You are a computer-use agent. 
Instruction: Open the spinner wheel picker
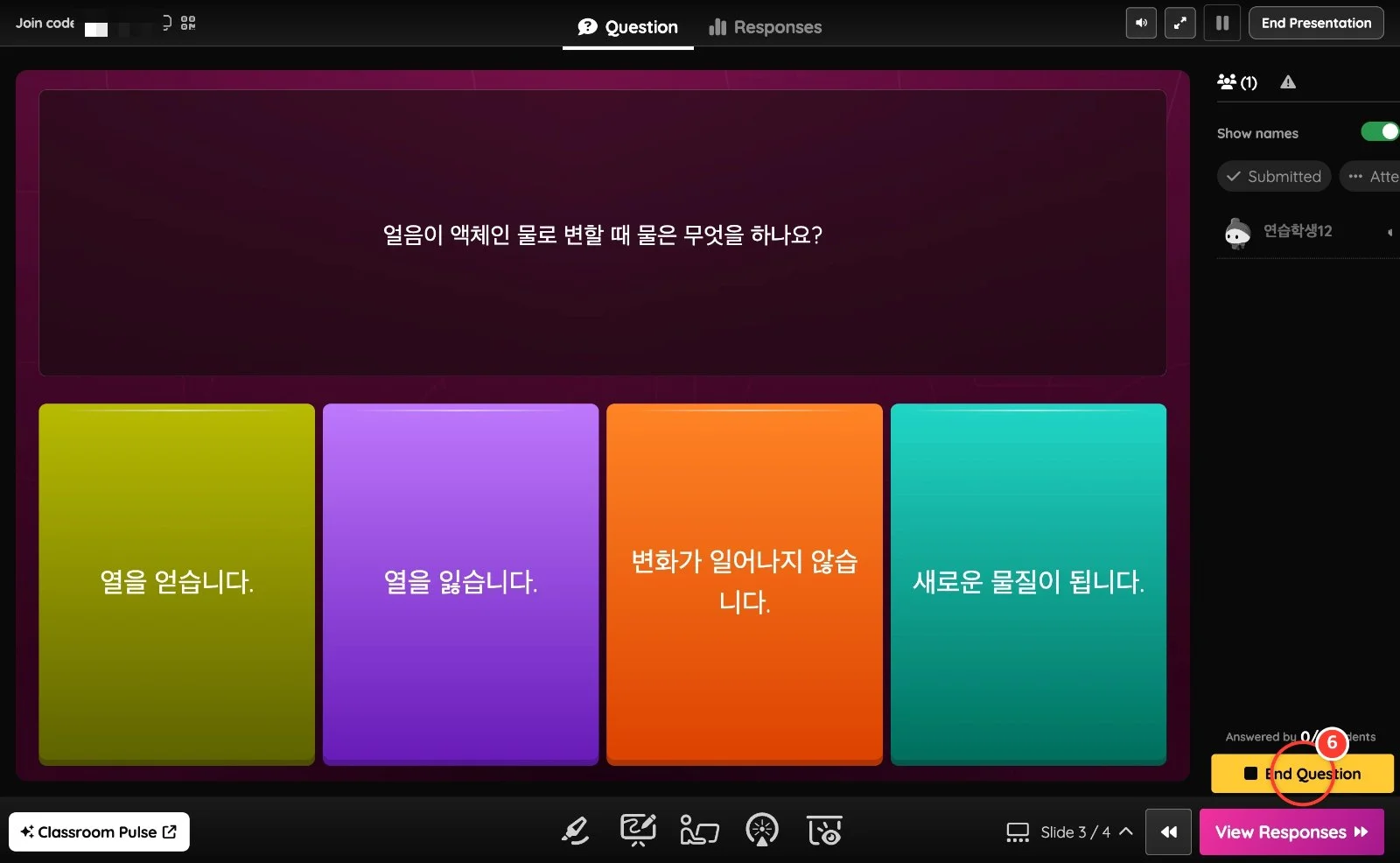[x=762, y=830]
